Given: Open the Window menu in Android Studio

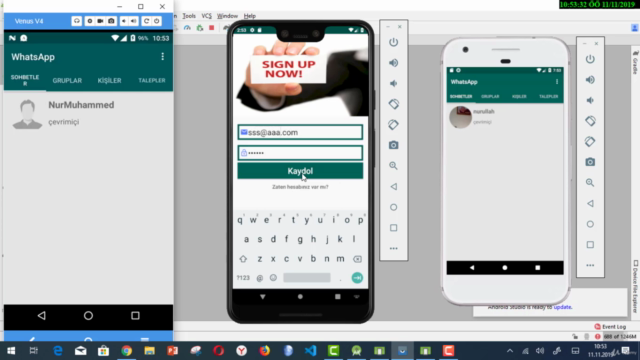Looking at the screenshot, I should pos(227,16).
